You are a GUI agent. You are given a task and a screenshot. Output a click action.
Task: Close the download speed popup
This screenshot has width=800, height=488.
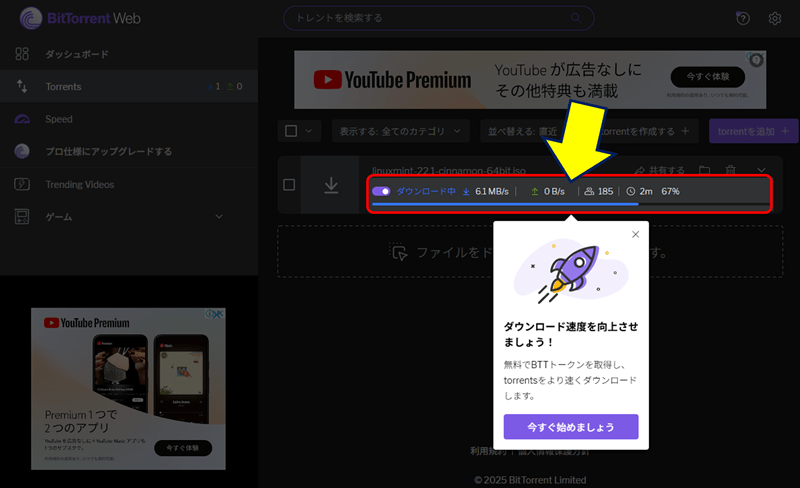pos(635,234)
